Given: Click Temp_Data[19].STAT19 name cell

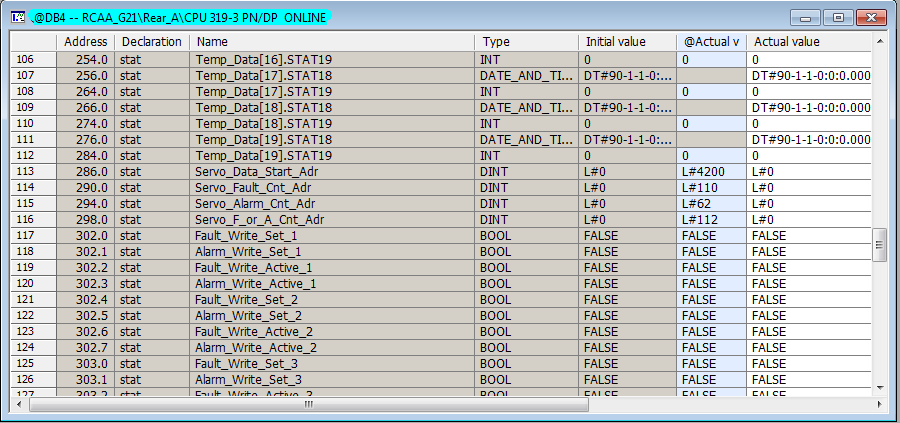Looking at the screenshot, I should coord(332,156).
